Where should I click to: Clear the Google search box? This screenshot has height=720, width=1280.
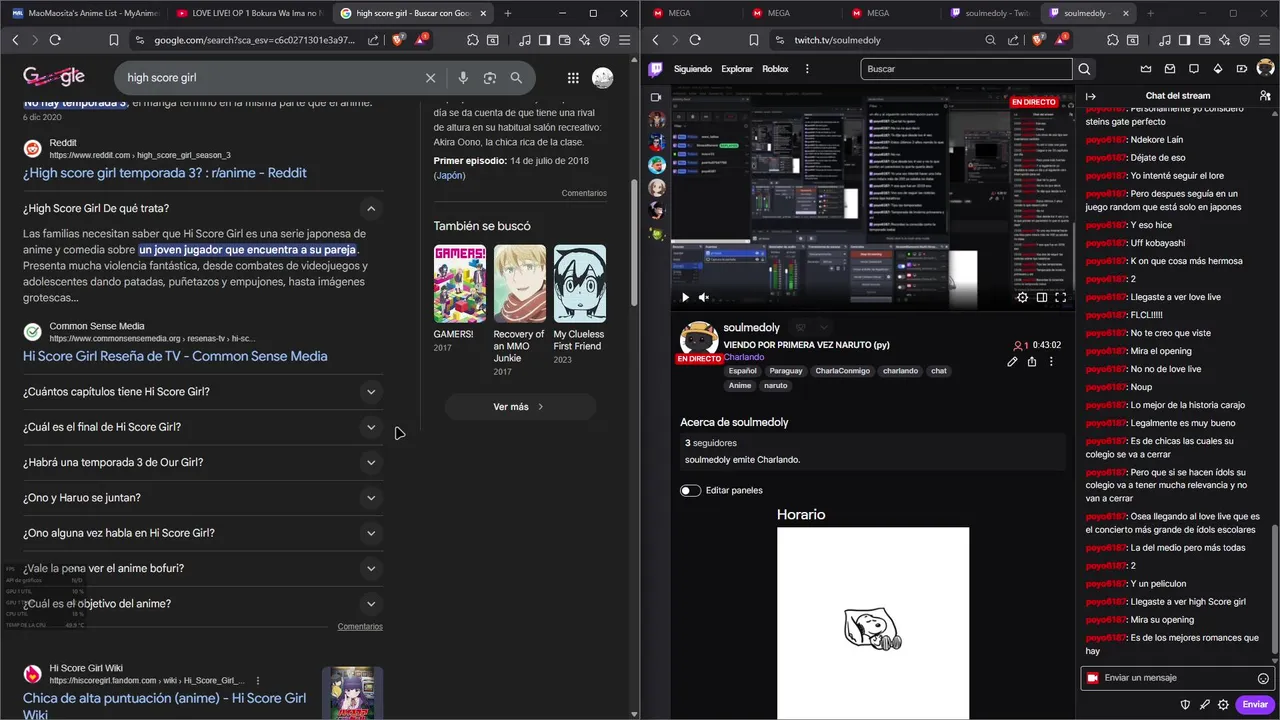(x=431, y=78)
